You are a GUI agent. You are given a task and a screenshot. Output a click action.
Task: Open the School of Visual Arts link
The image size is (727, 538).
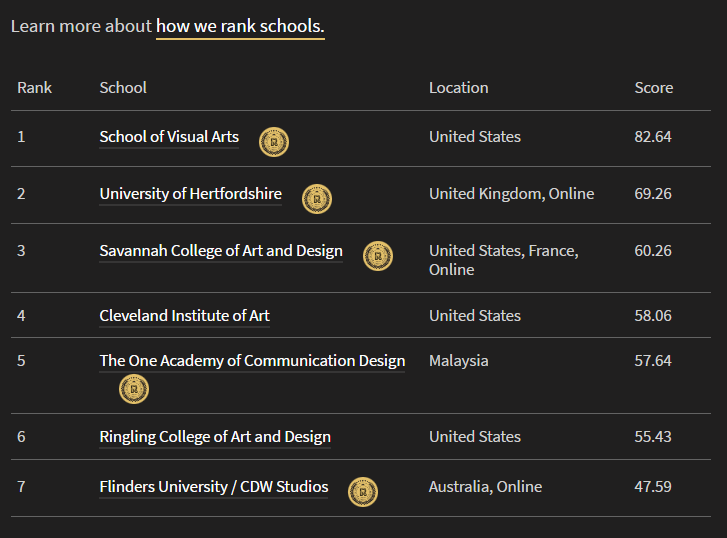tap(169, 137)
